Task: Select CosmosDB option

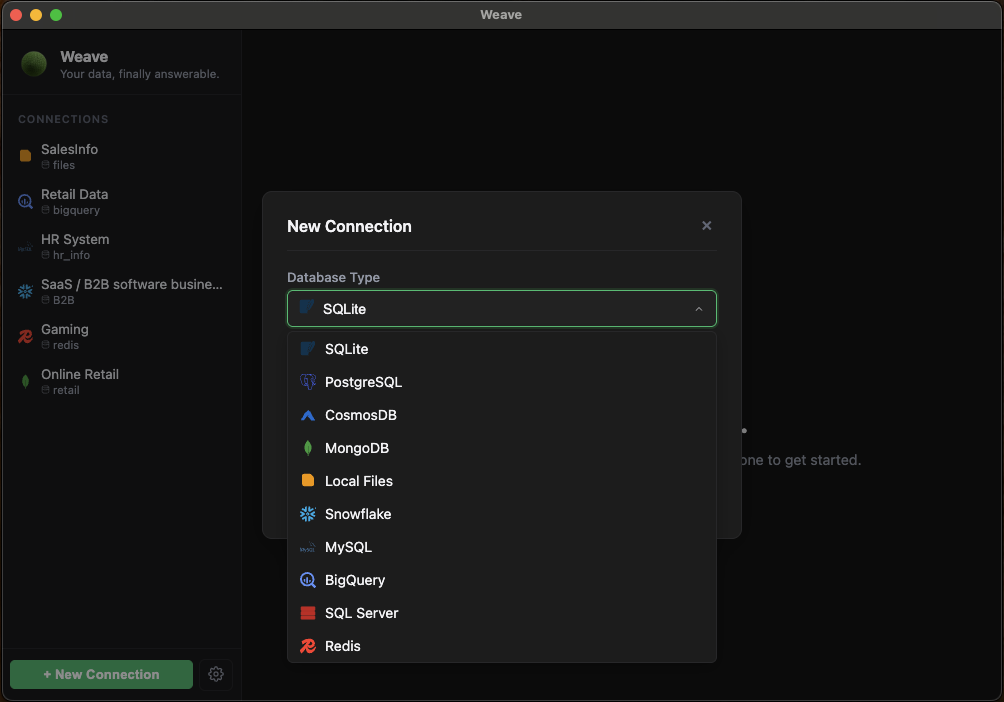Action: [x=502, y=415]
